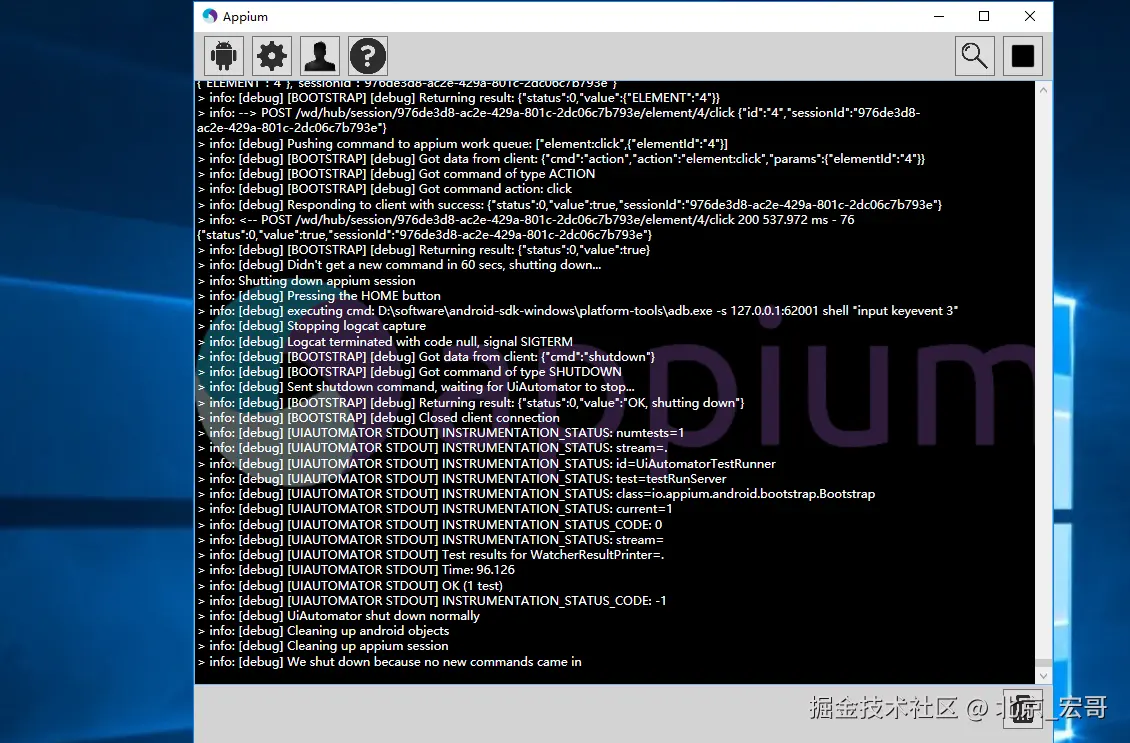Click 'Pushing command to appium work queue' line
The height and width of the screenshot is (743, 1130).
coord(463,143)
